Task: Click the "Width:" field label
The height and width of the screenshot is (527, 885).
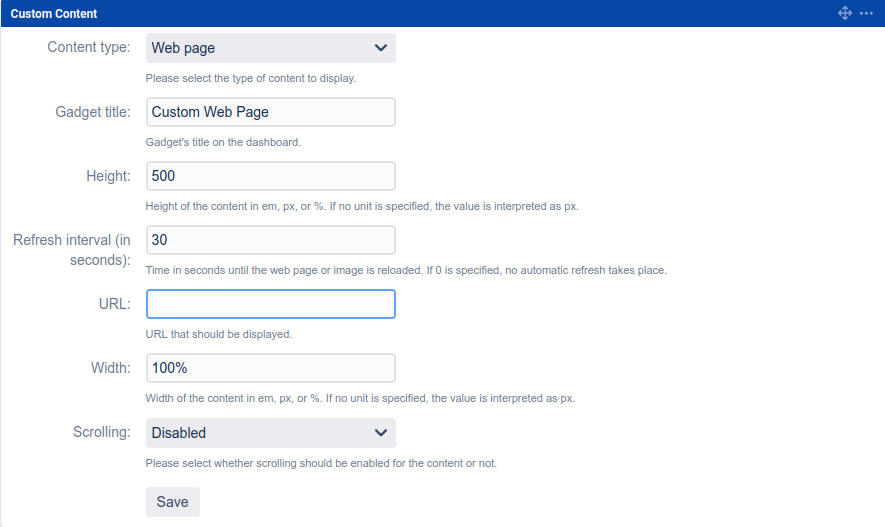Action: pos(110,368)
